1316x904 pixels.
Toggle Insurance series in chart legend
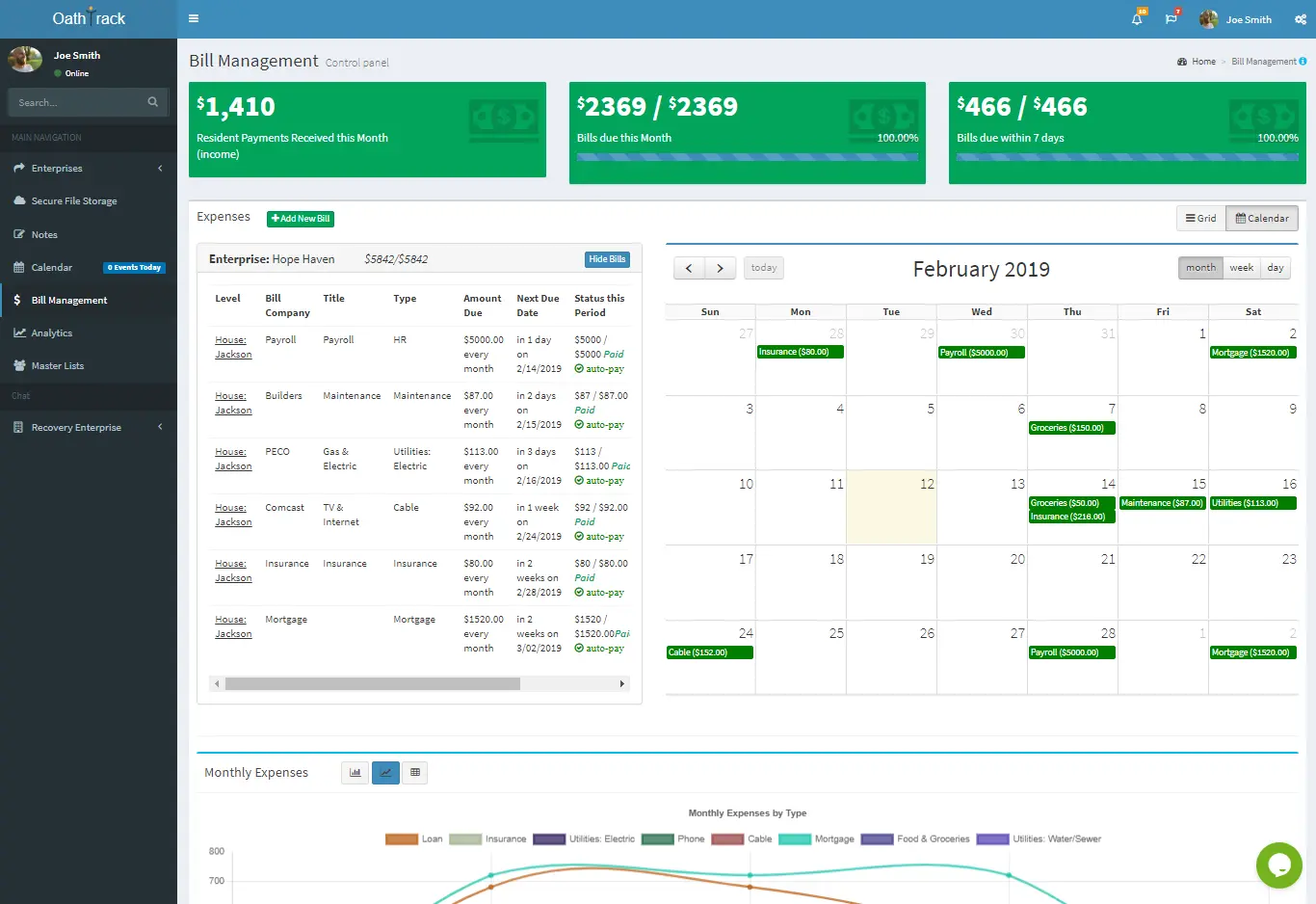click(487, 838)
